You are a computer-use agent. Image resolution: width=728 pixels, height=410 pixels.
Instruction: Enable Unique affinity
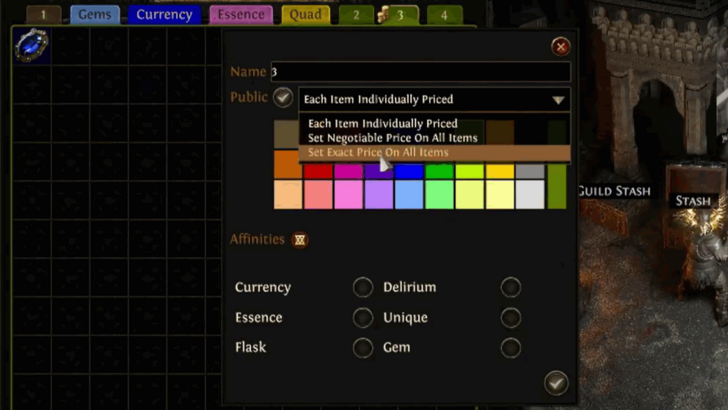[x=511, y=318]
